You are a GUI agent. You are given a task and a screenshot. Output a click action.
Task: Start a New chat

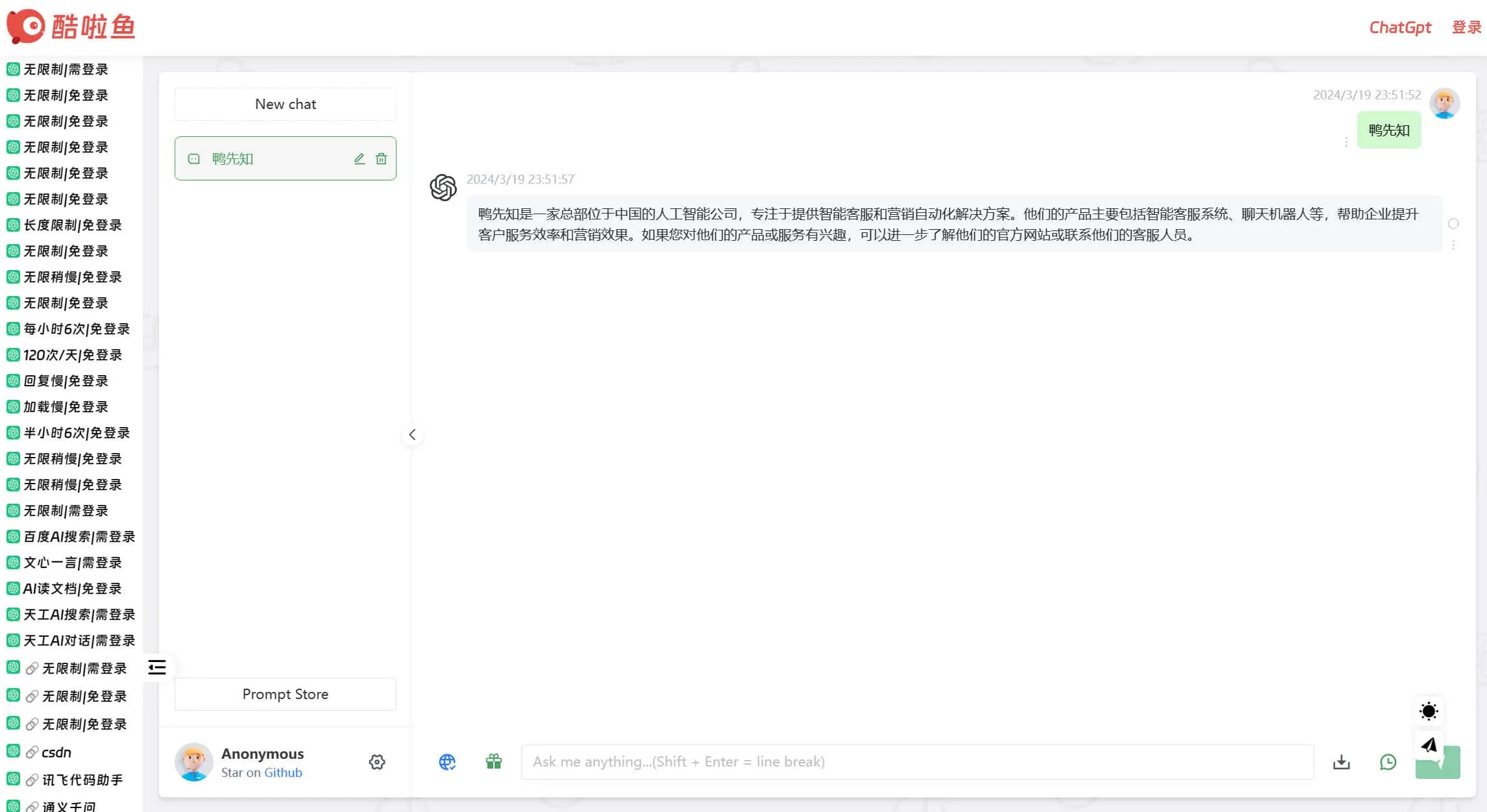[286, 104]
